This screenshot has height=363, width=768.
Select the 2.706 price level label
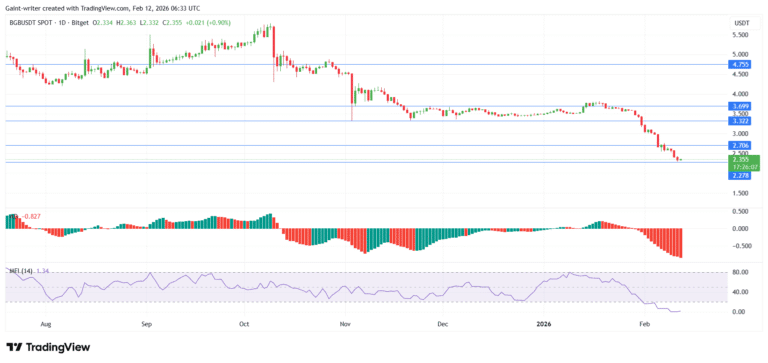click(x=739, y=145)
